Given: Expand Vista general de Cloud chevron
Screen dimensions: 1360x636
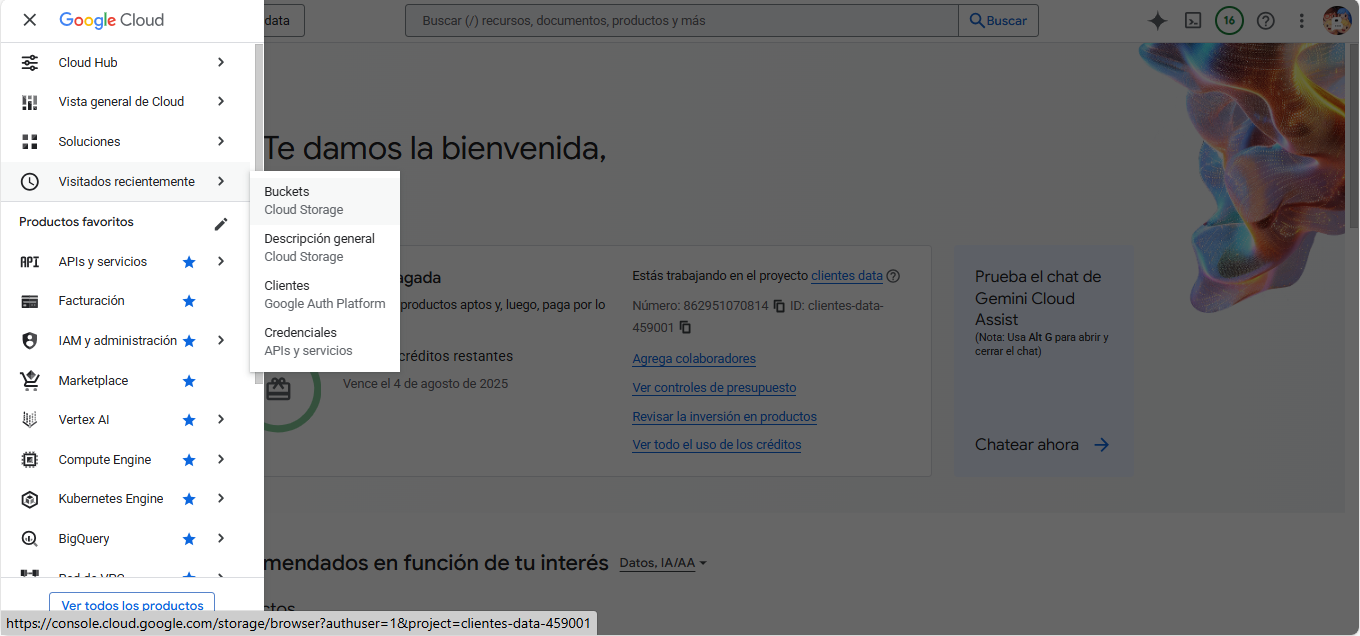Looking at the screenshot, I should [x=221, y=101].
